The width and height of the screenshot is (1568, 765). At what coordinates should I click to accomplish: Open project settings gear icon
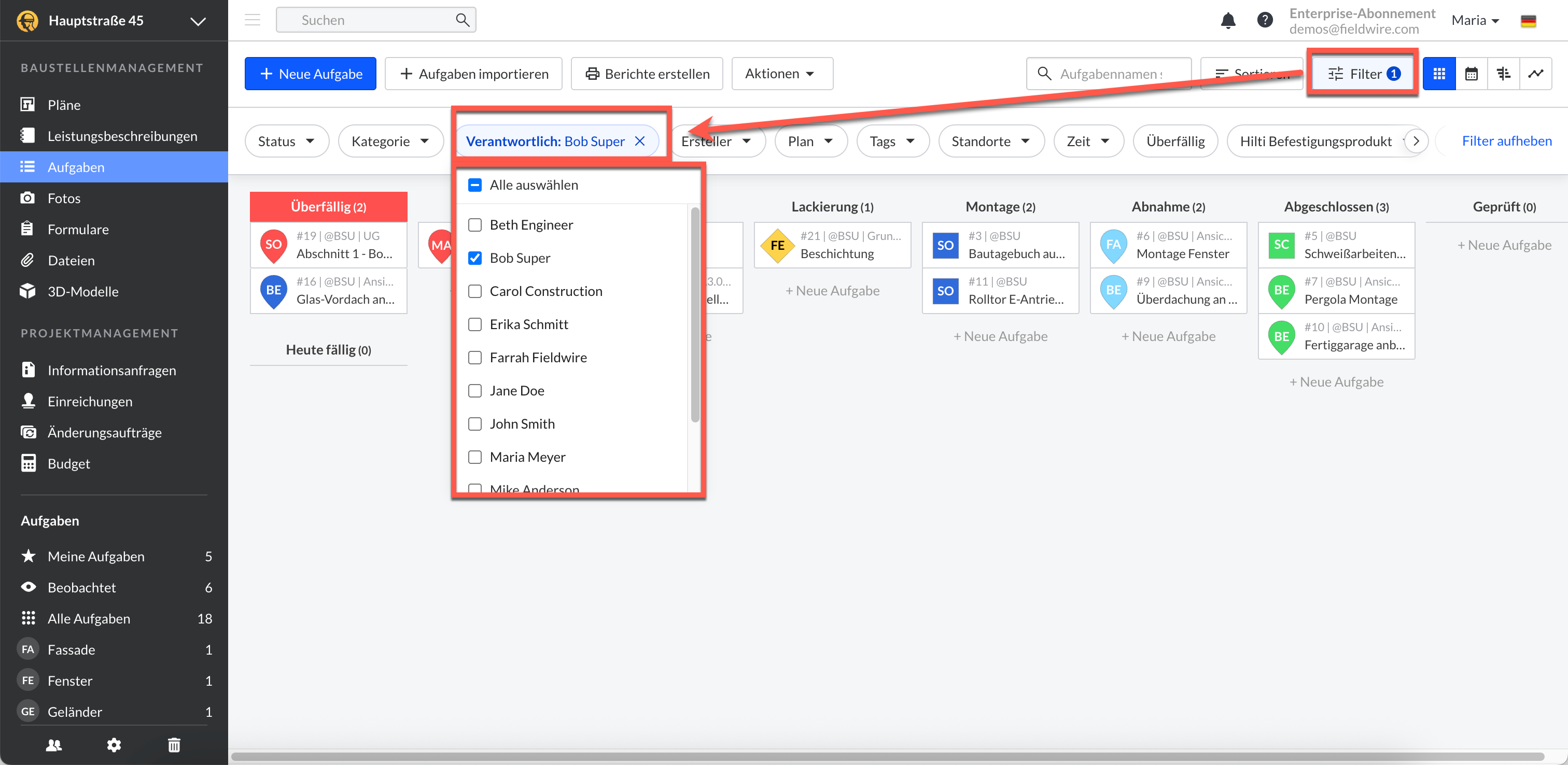pos(114,744)
